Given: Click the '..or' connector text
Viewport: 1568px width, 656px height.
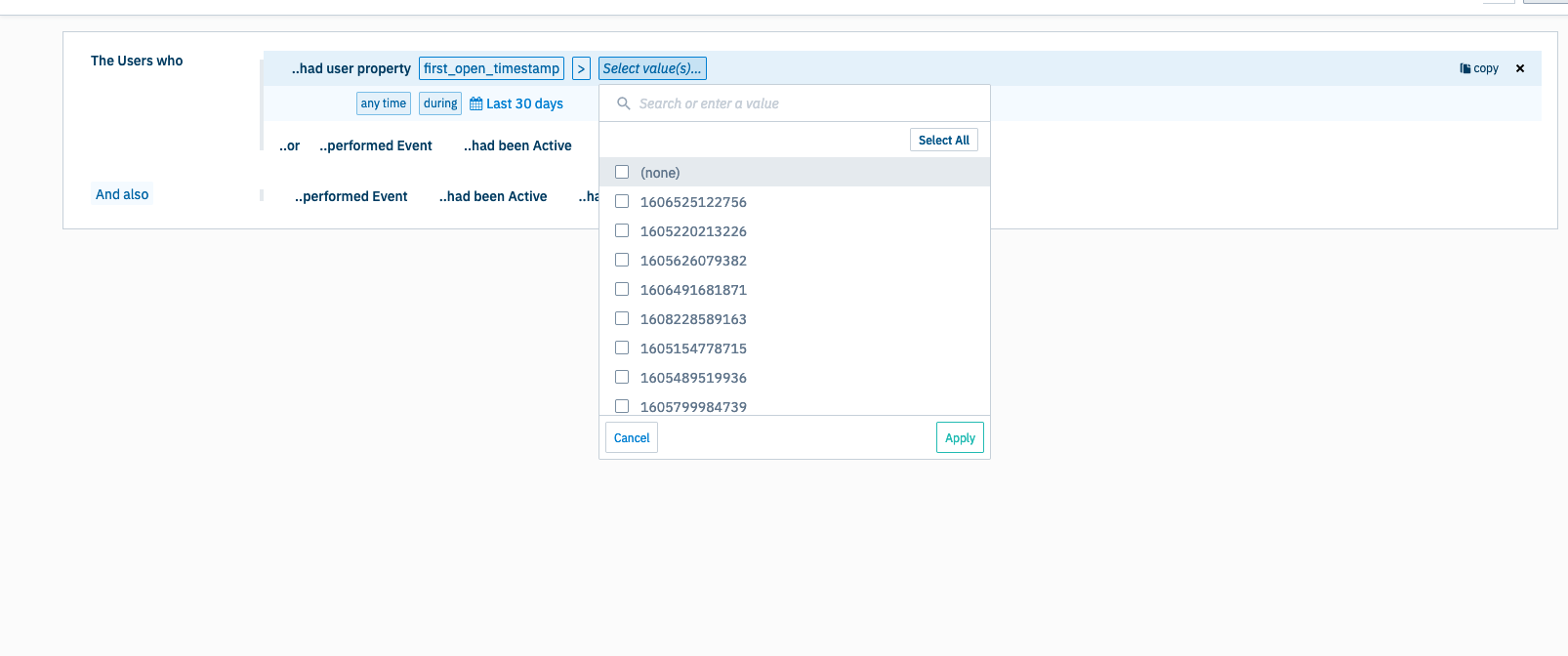Looking at the screenshot, I should point(290,145).
